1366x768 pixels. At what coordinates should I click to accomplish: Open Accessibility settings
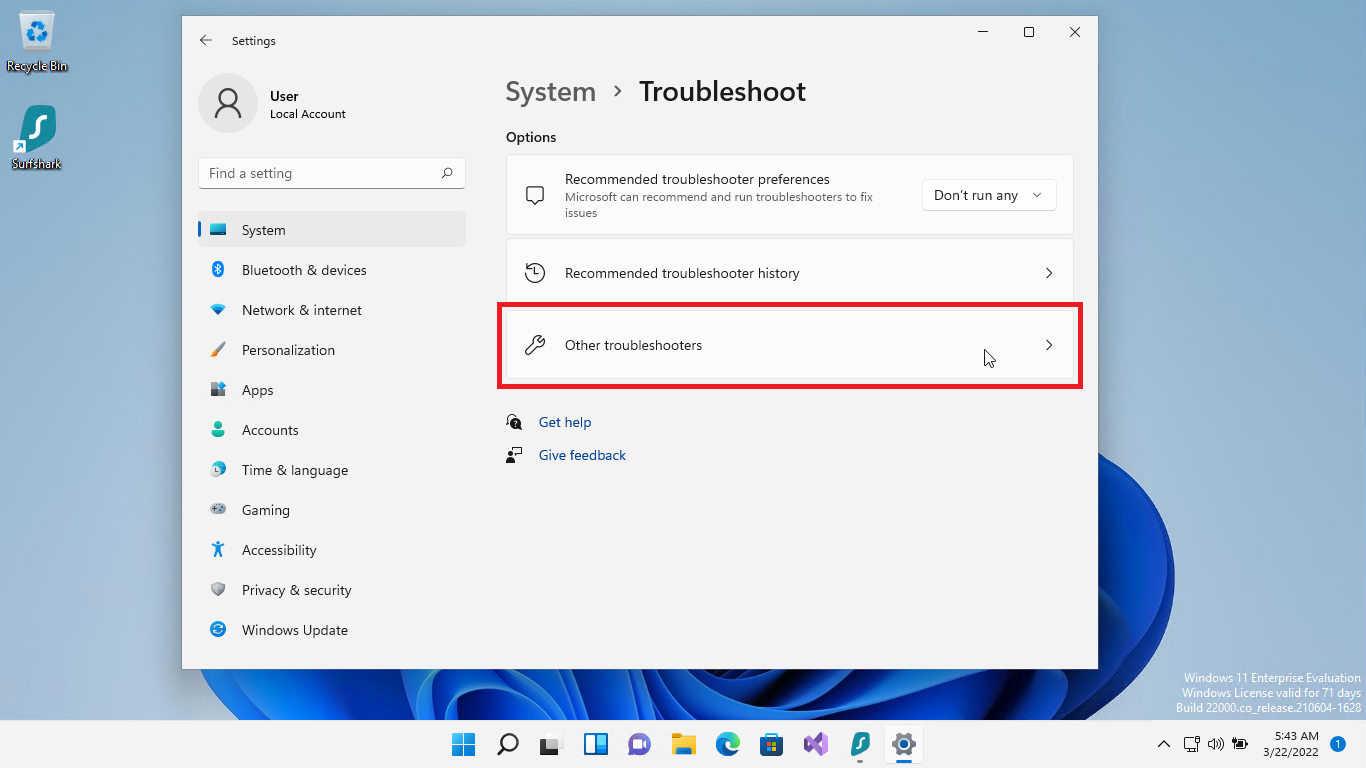(x=332, y=550)
